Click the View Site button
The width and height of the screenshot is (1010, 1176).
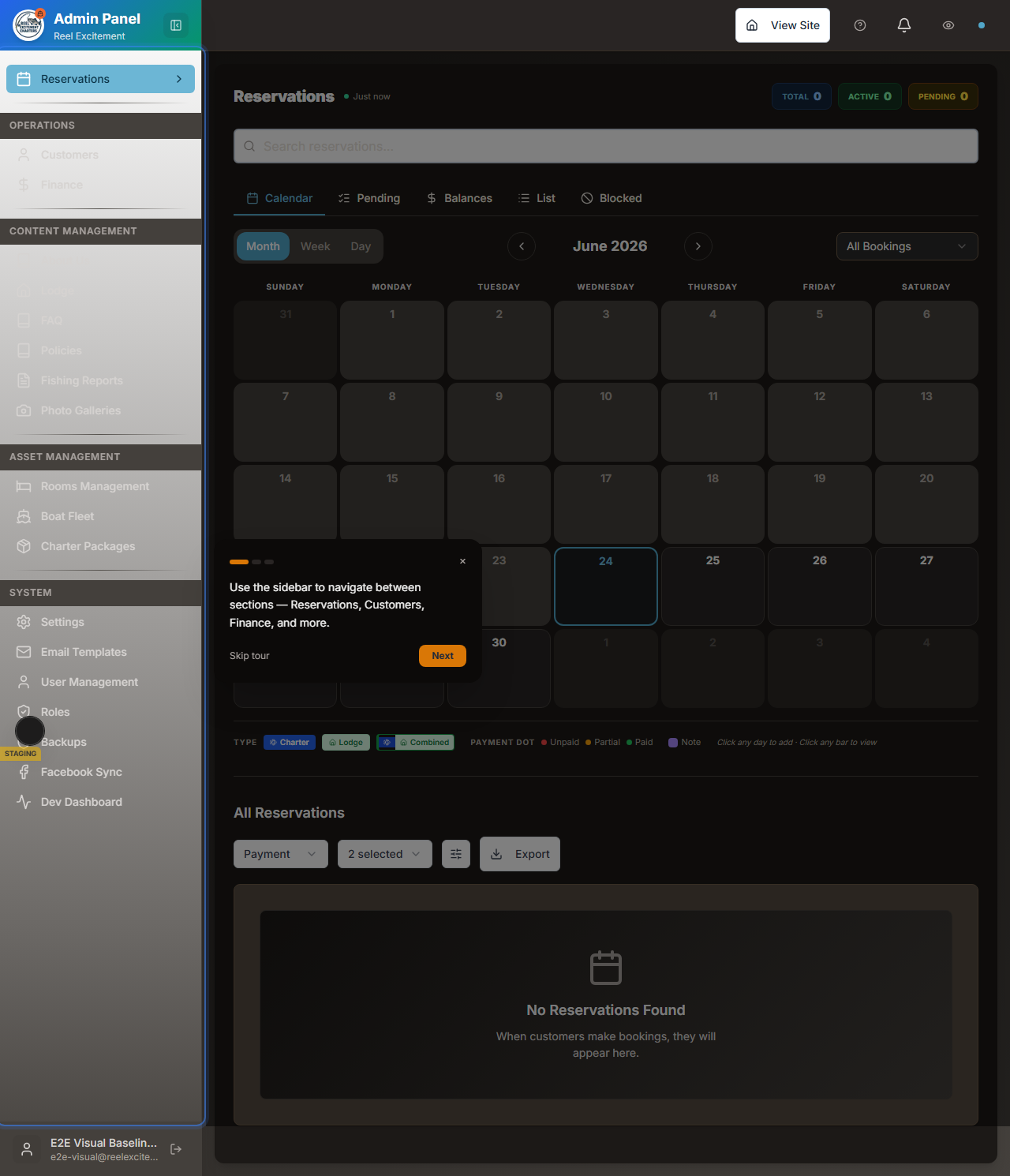783,25
